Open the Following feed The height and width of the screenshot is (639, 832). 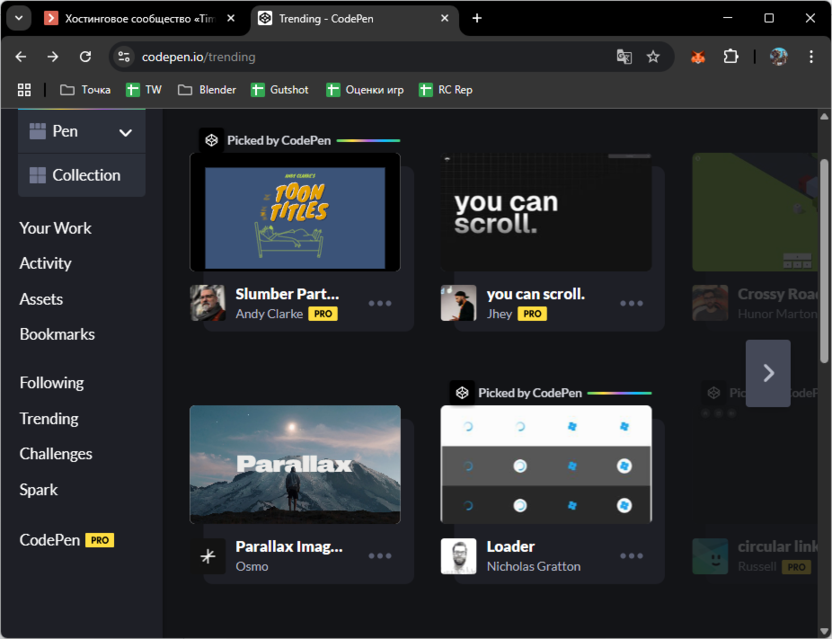(x=51, y=383)
